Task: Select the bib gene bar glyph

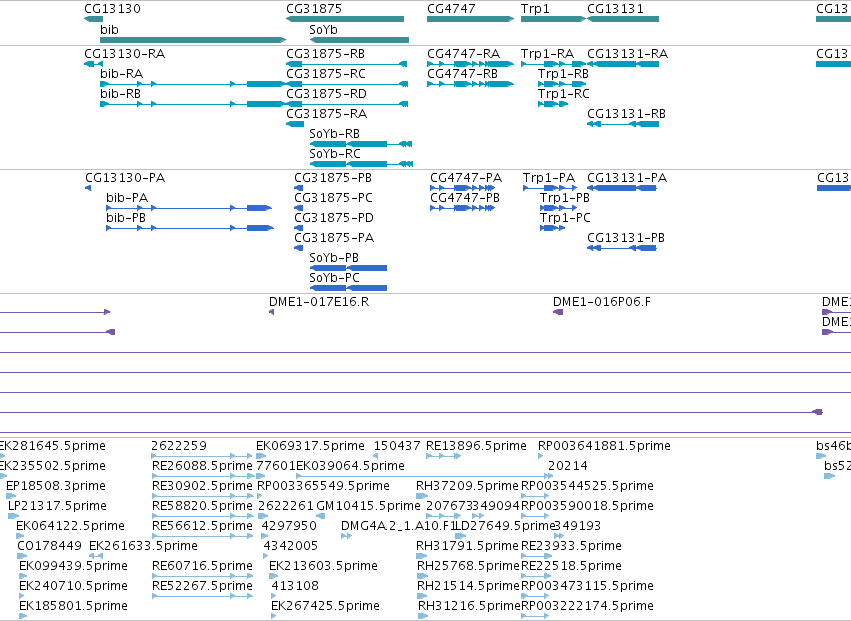Action: click(193, 40)
